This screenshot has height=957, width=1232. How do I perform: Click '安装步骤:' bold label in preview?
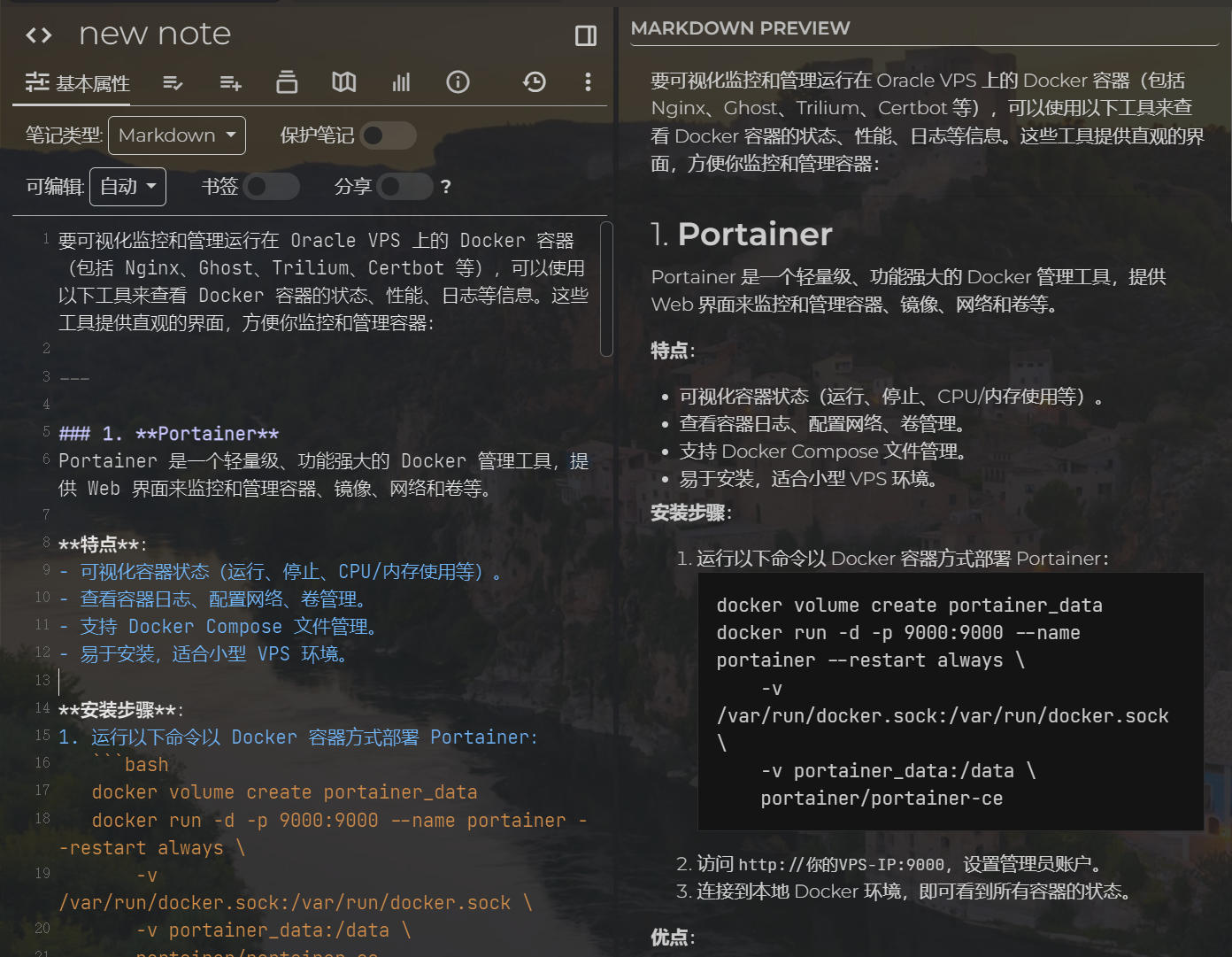pyautogui.click(x=691, y=513)
